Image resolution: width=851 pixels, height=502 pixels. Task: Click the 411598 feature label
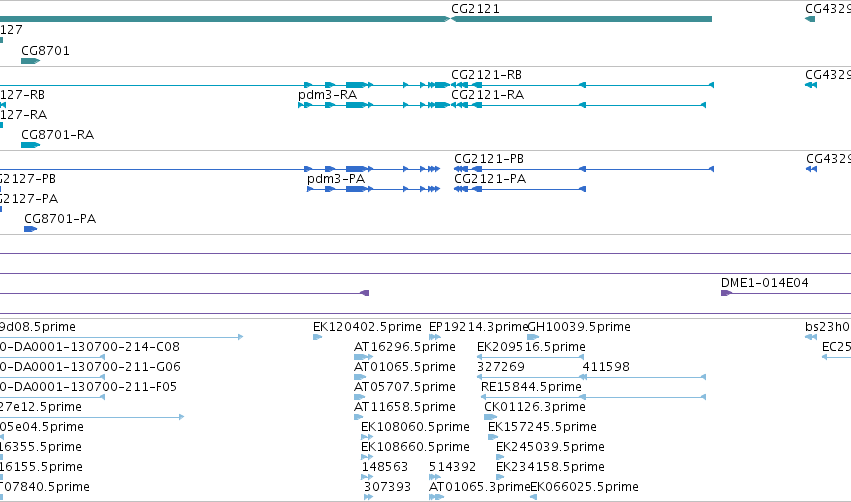pyautogui.click(x=606, y=367)
